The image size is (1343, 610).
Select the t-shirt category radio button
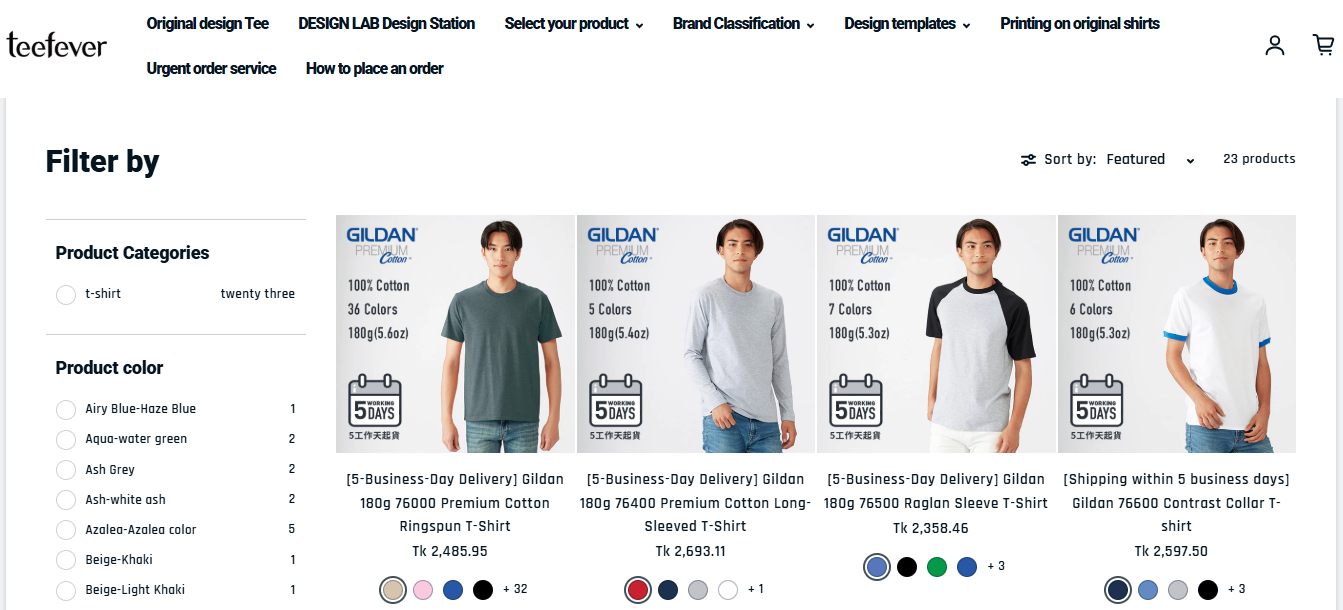65,294
